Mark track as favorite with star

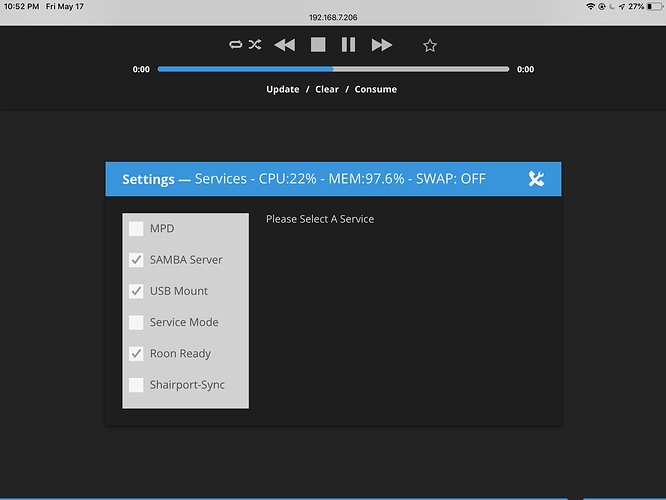(x=430, y=45)
